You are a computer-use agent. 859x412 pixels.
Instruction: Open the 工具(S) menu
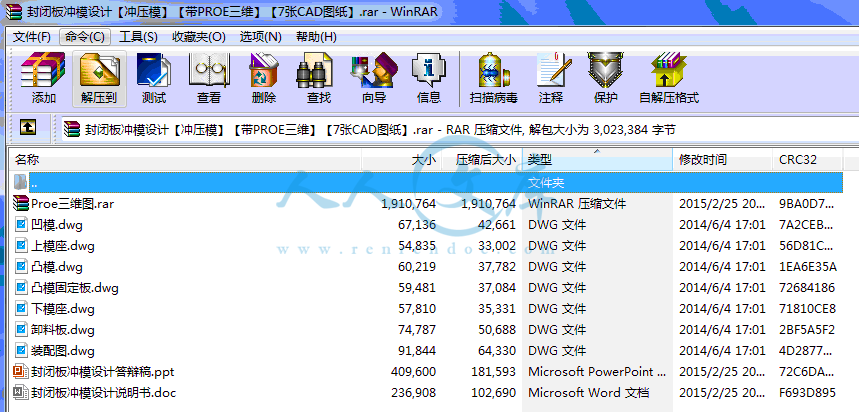pyautogui.click(x=138, y=37)
